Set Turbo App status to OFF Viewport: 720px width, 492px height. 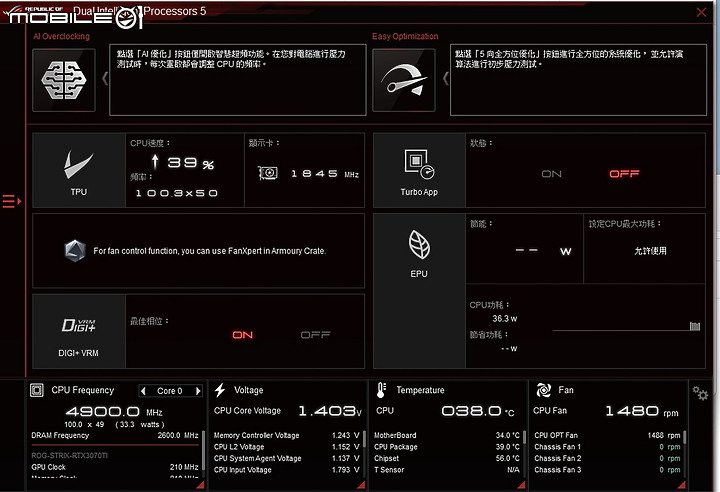[624, 174]
